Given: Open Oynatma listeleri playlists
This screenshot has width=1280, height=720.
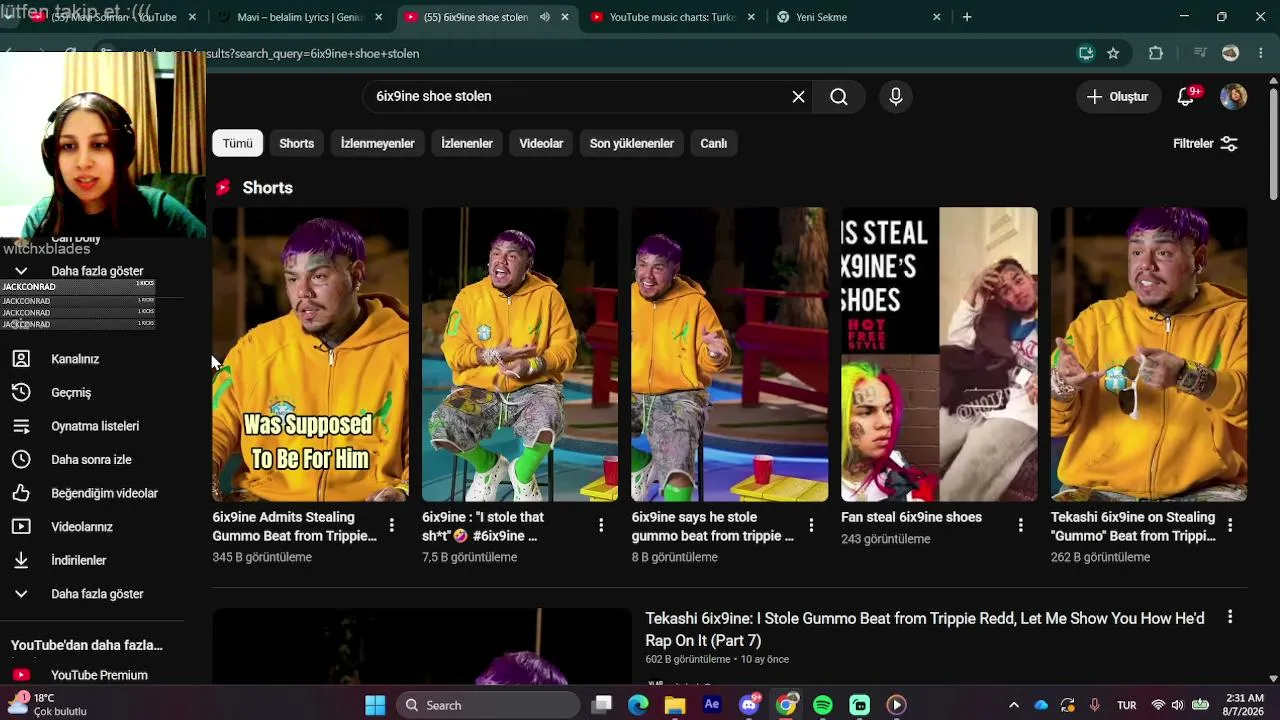Looking at the screenshot, I should (95, 426).
